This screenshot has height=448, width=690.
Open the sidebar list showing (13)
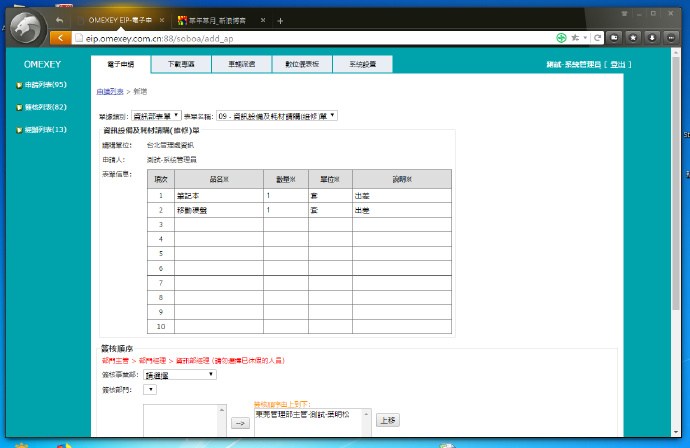tap(46, 129)
